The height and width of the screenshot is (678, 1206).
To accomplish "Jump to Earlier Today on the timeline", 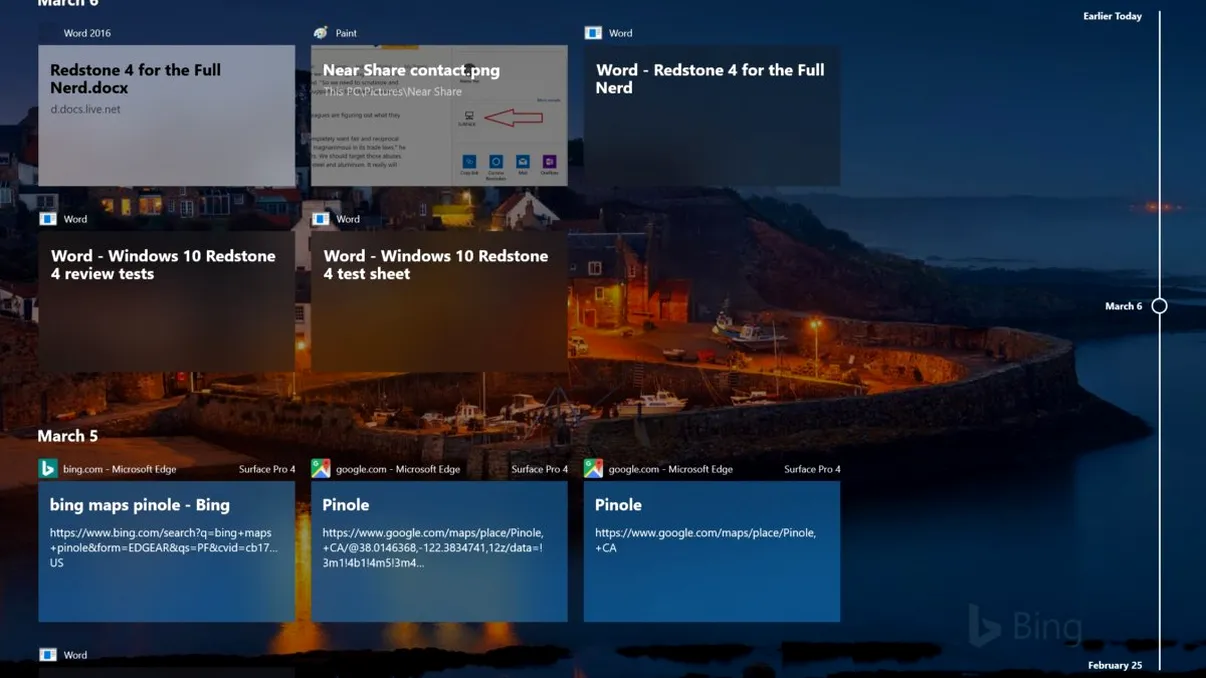I will coord(1112,15).
